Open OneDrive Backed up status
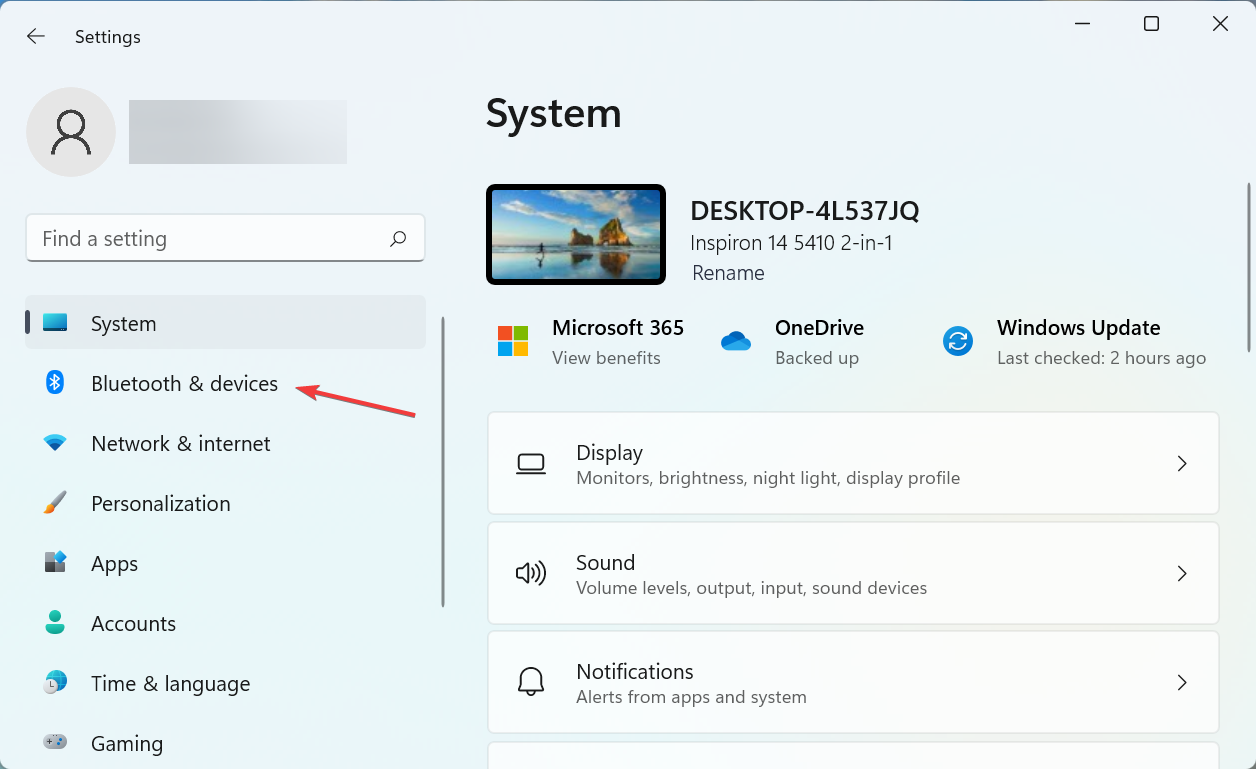This screenshot has height=769, width=1256. (x=817, y=358)
